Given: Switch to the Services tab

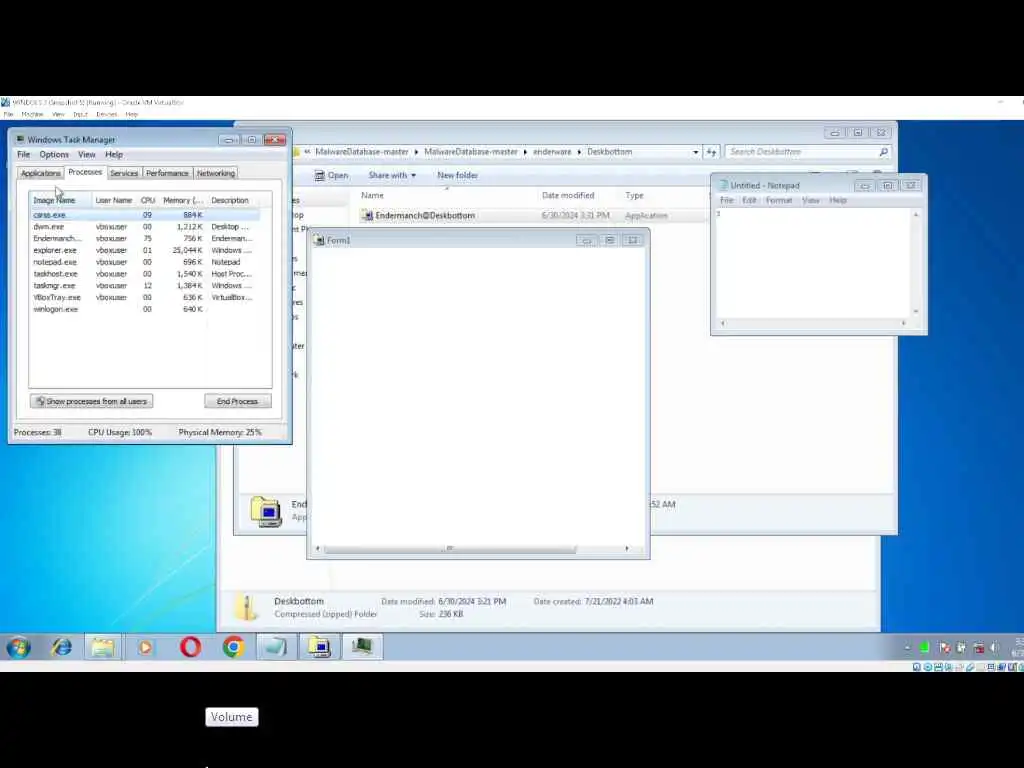Looking at the screenshot, I should 124,173.
